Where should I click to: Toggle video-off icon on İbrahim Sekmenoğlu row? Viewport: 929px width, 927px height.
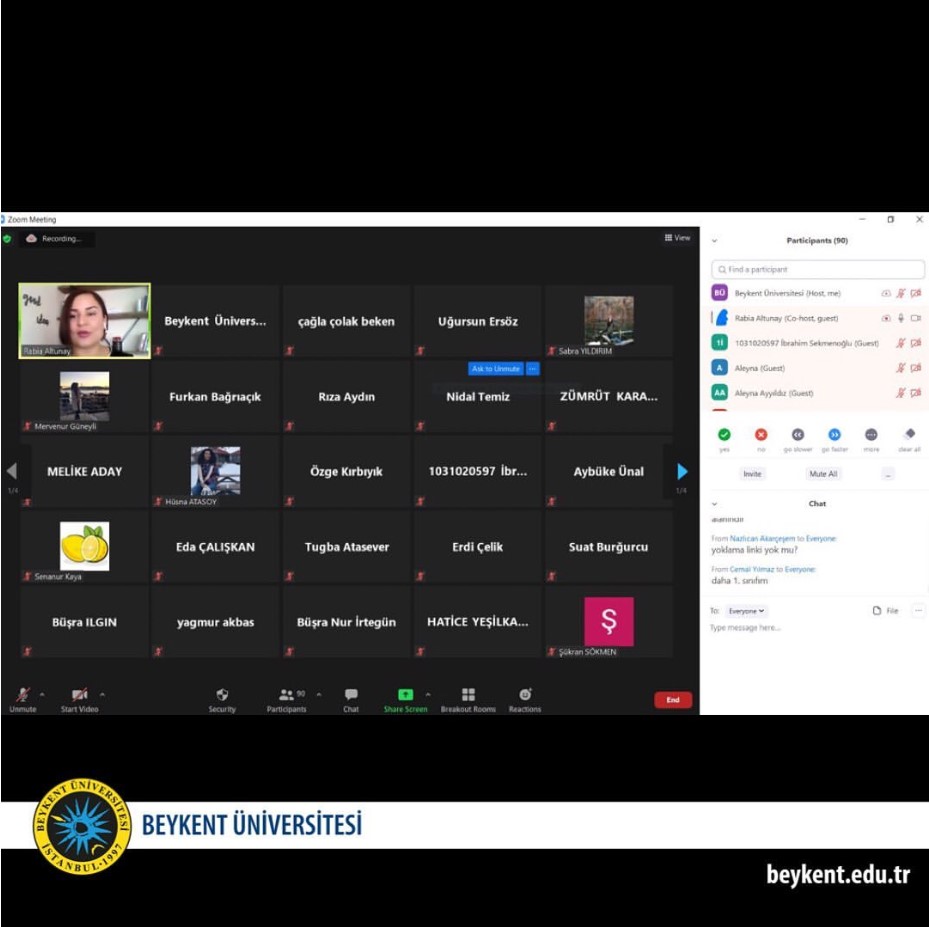point(916,343)
